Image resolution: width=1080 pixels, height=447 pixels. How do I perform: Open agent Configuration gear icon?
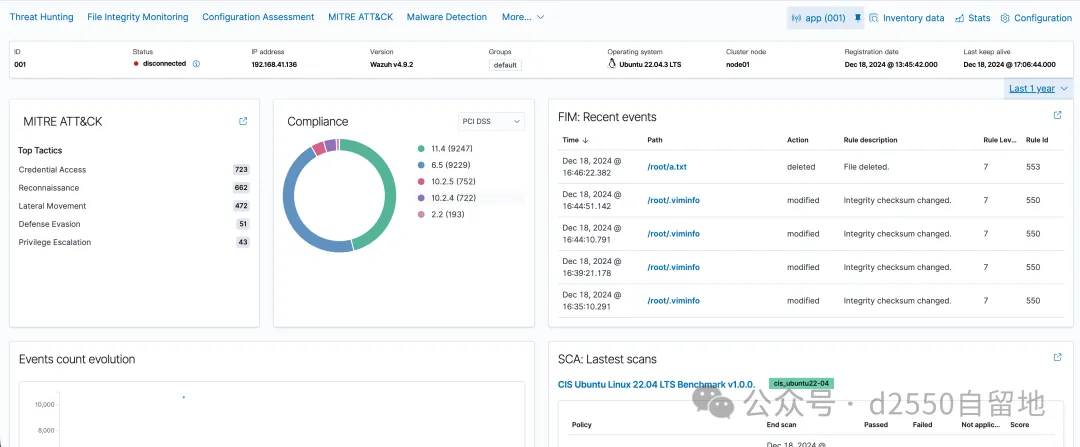click(1005, 18)
